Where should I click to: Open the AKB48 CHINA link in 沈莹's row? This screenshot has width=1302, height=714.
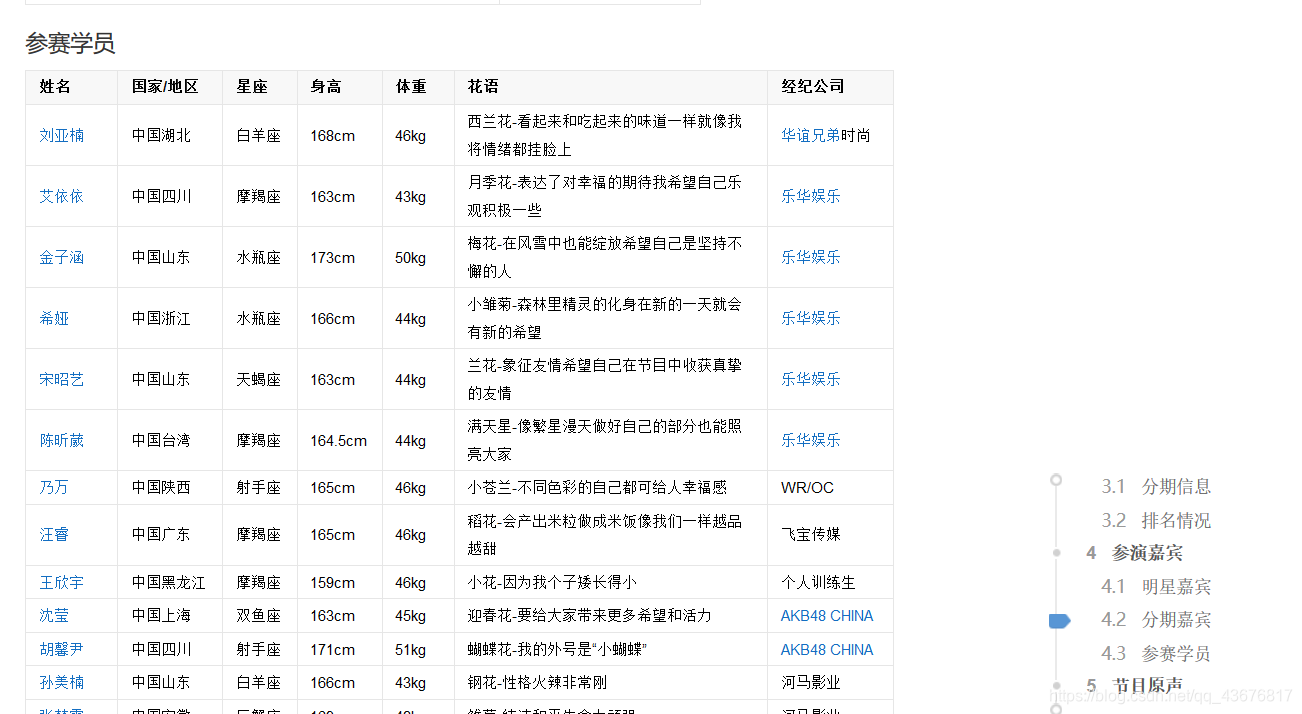pos(827,615)
